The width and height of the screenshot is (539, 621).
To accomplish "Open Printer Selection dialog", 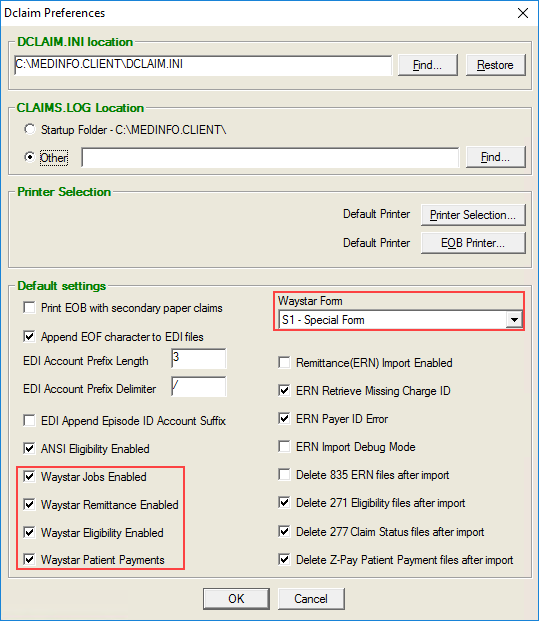I will tap(473, 215).
